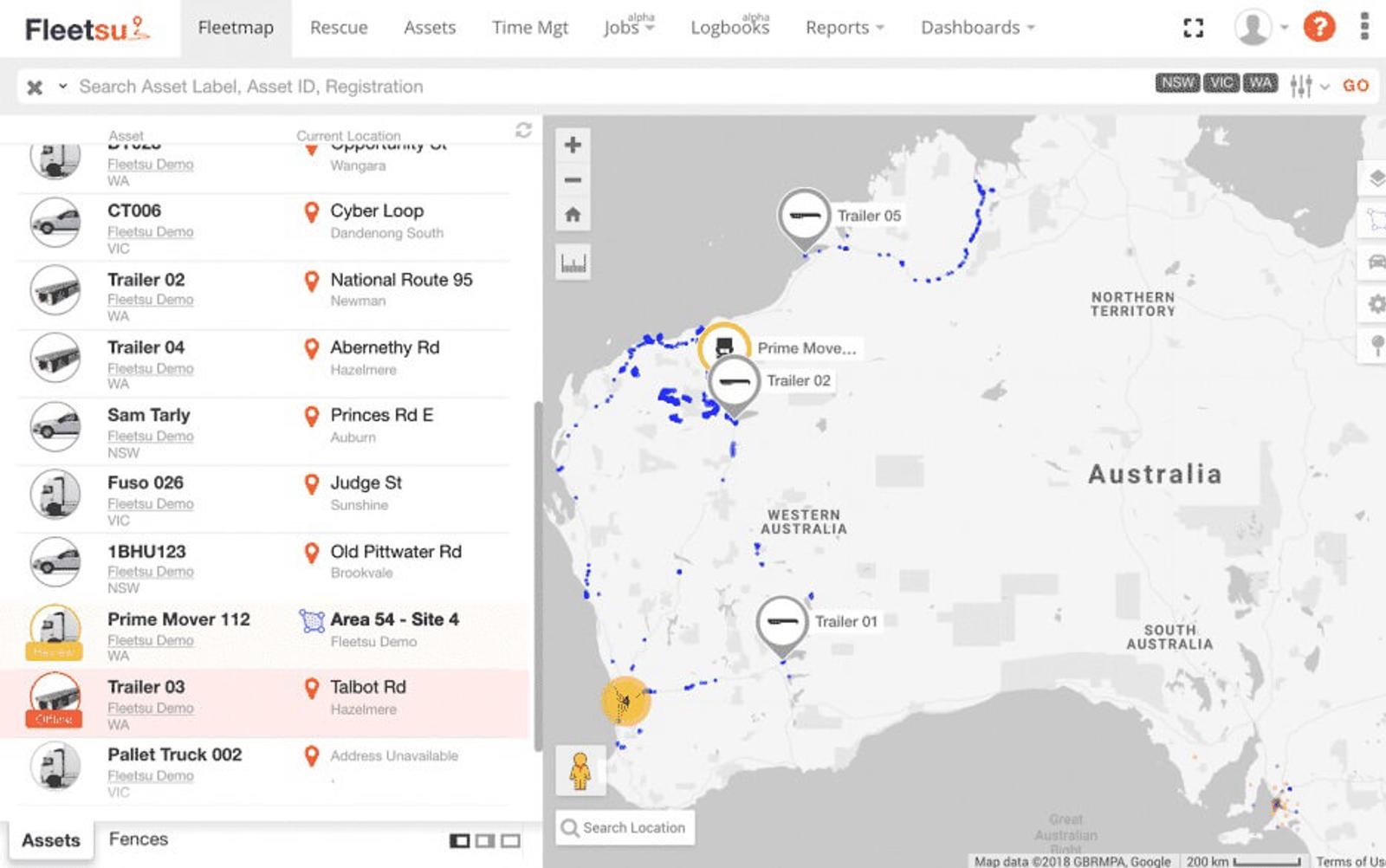1386x868 pixels.
Task: Click the National Route 95 location
Action: pos(401,281)
